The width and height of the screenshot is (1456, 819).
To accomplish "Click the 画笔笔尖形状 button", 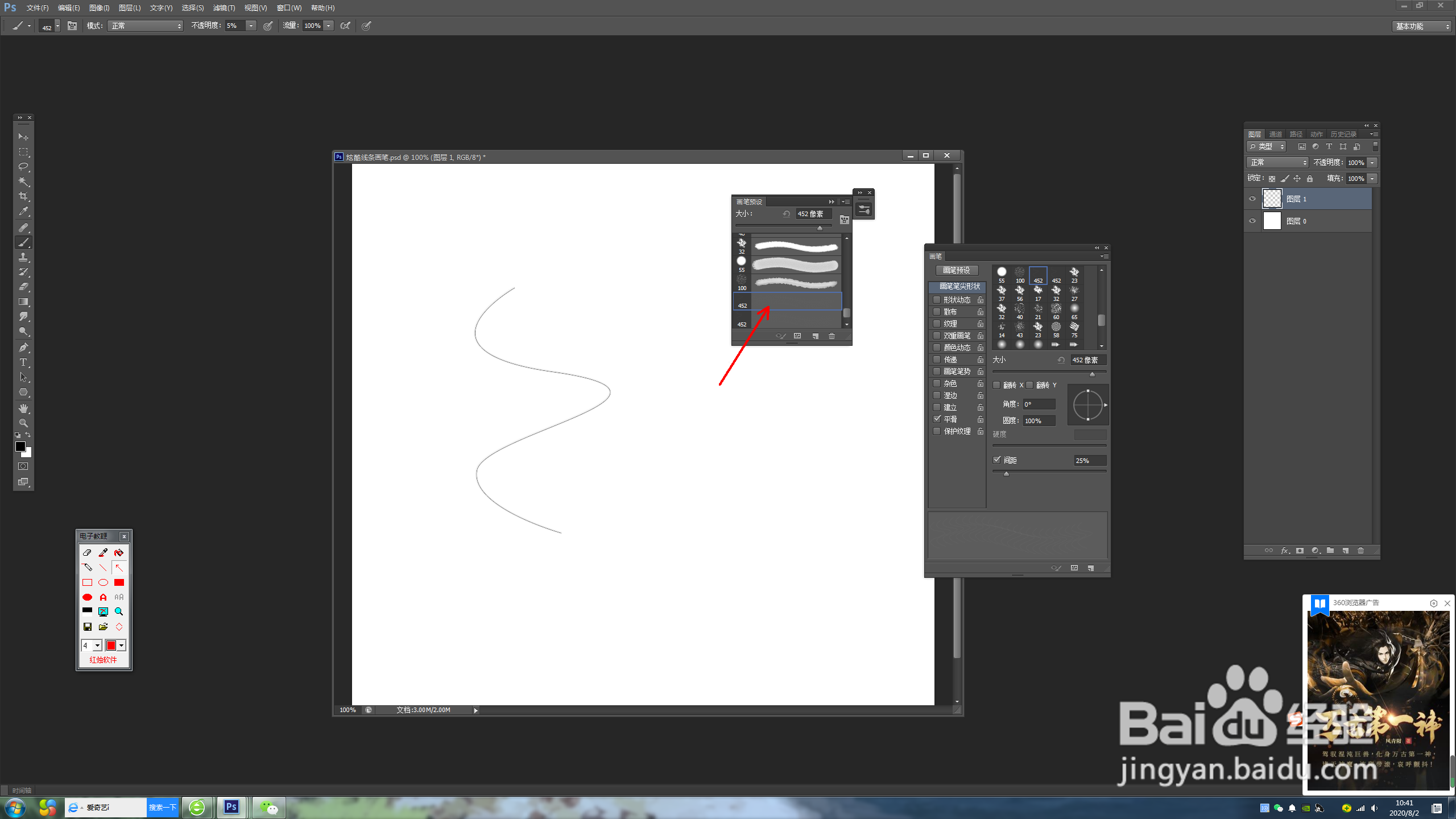I will (x=959, y=286).
